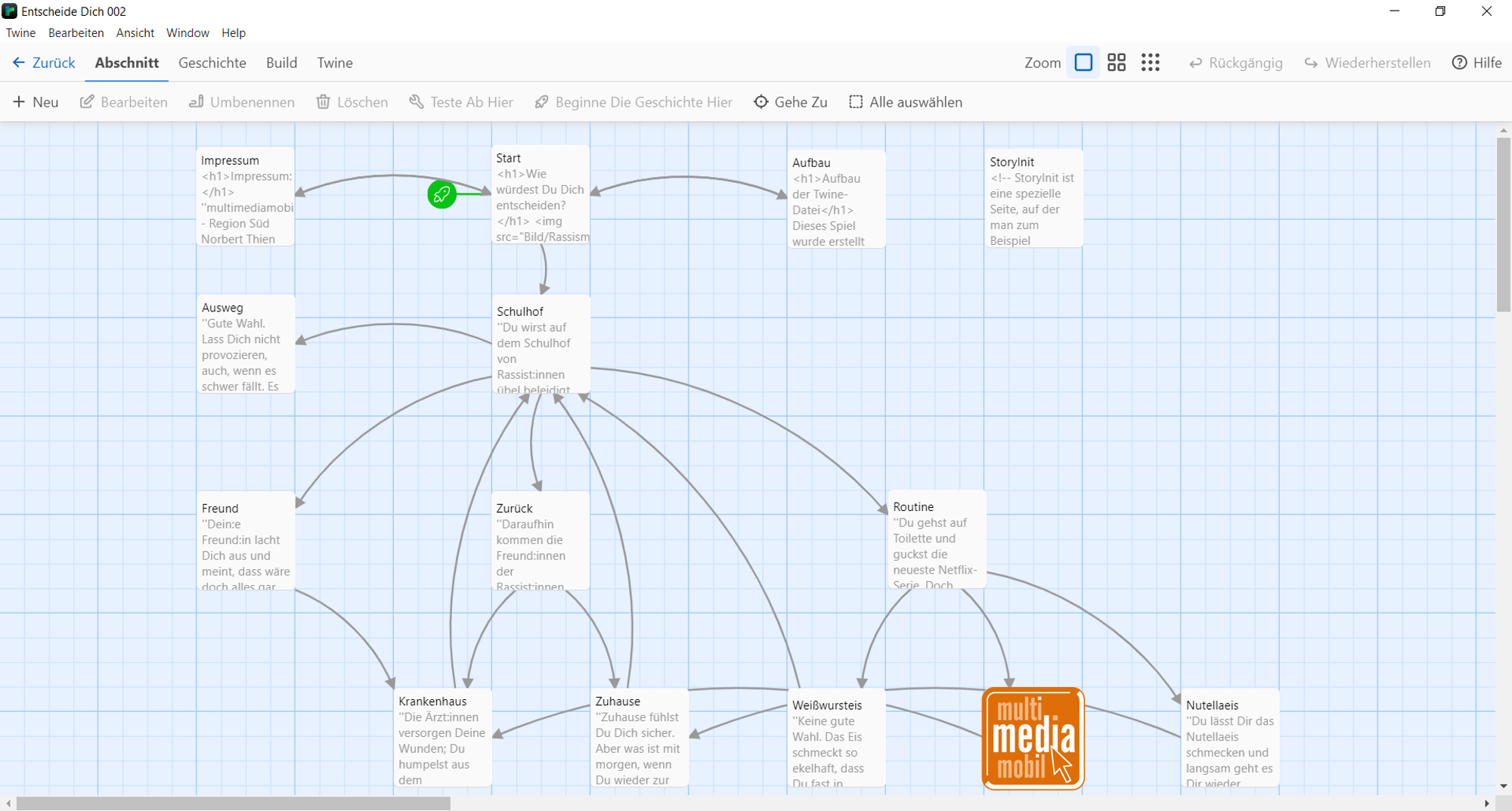Select the largest zoom level icon
1512x811 pixels.
pyautogui.click(x=1083, y=63)
